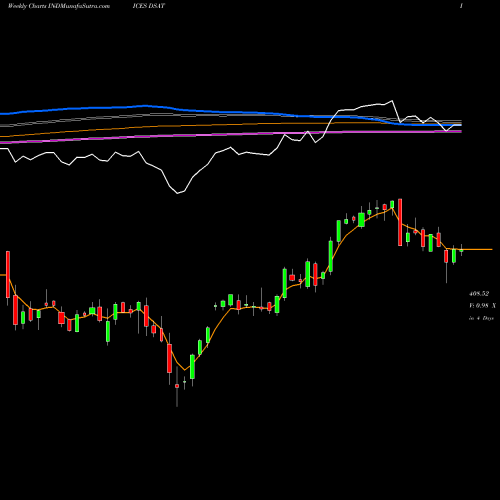
Task: Click the 408.52 price value
Action: point(479,294)
